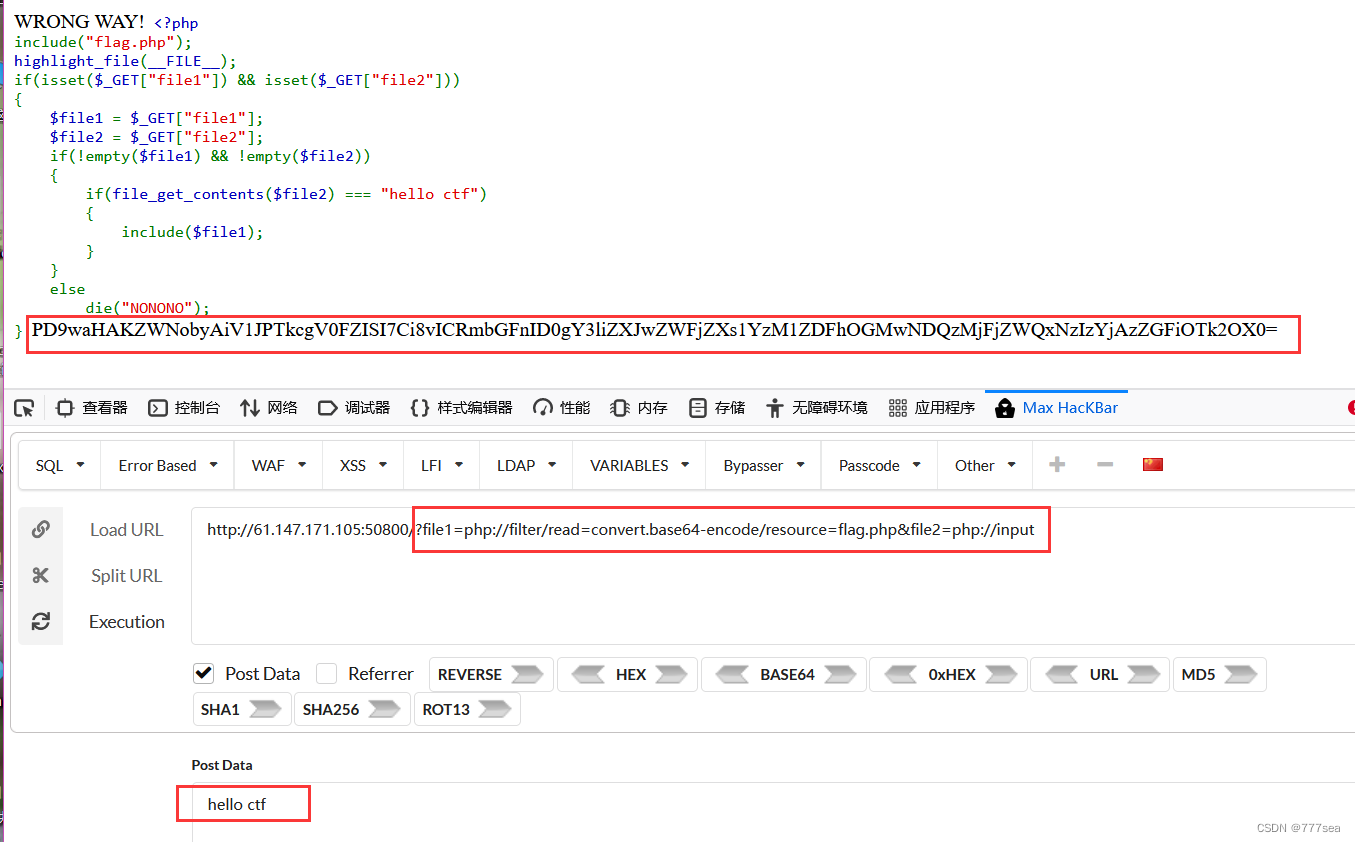
Task: Open the WAF dropdown
Action: tap(279, 466)
